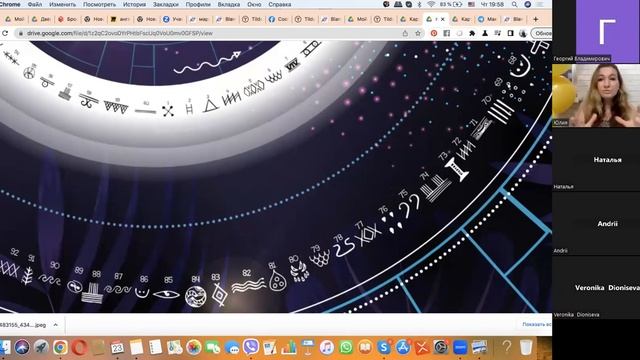Open Numbers from the Dock

point(289,347)
